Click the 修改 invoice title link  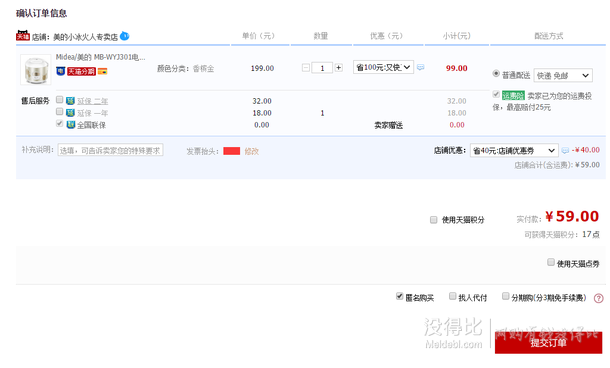click(x=251, y=151)
